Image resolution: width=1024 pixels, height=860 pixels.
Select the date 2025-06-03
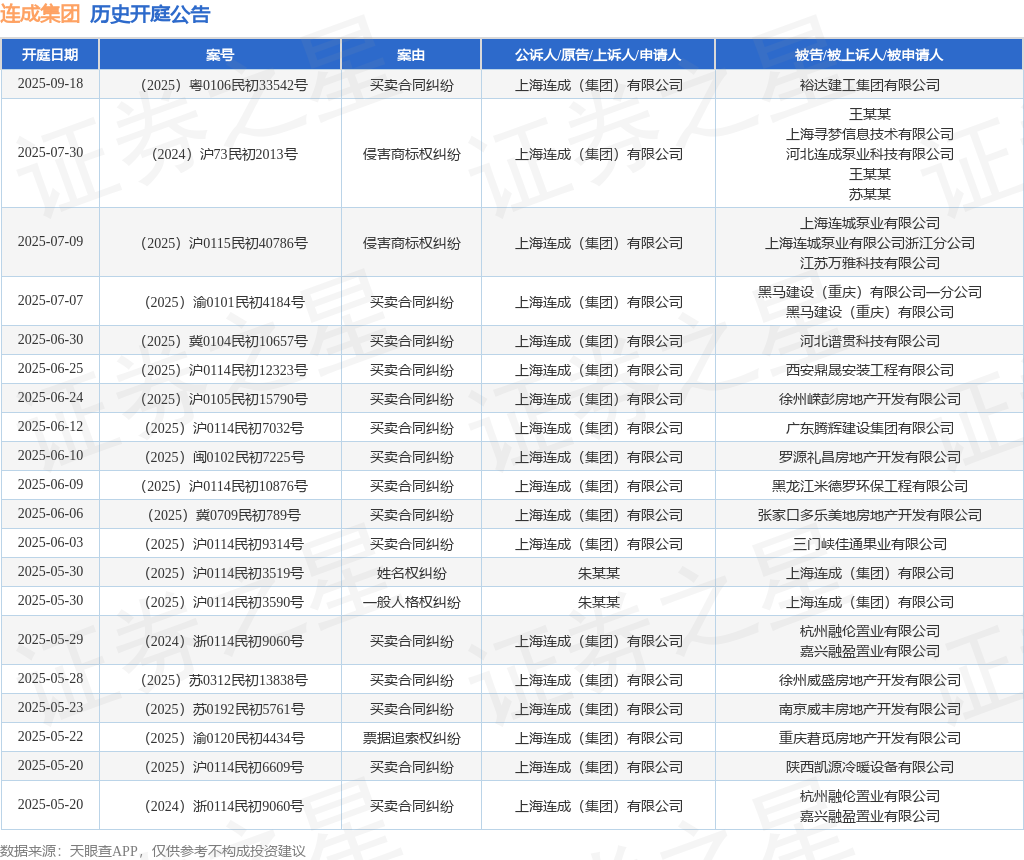pyautogui.click(x=50, y=543)
